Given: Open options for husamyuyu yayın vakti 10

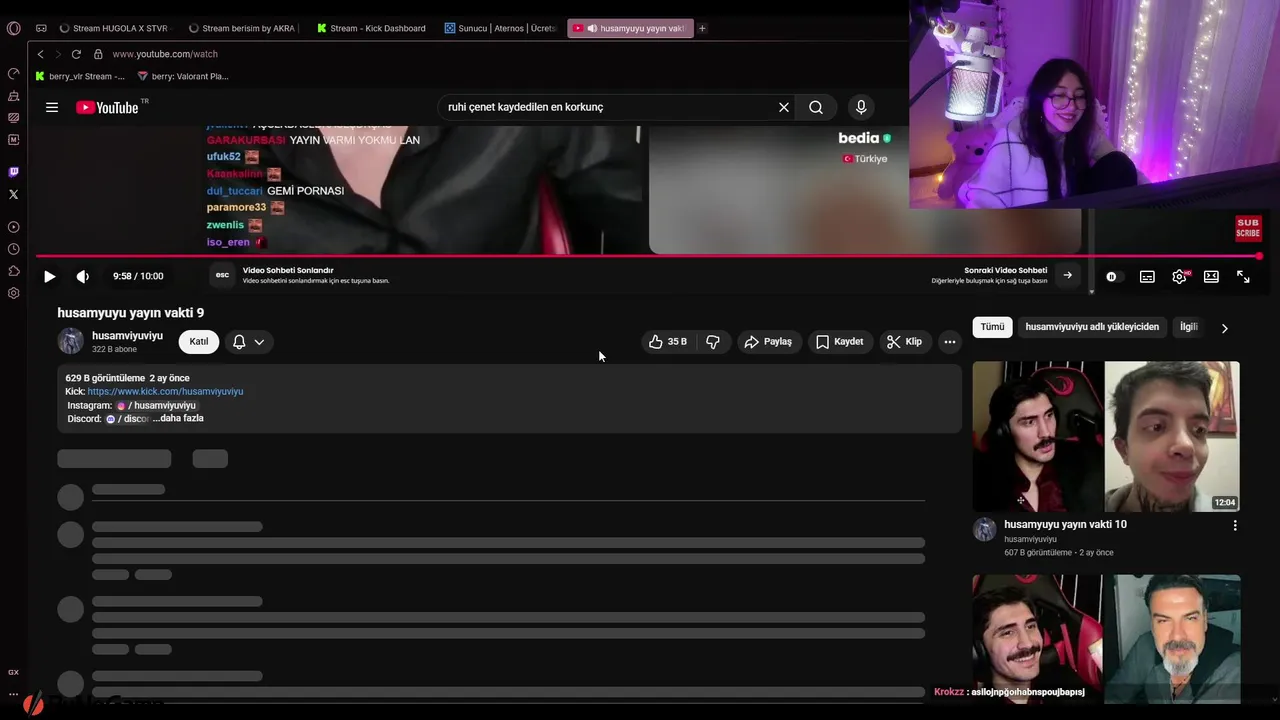Looking at the screenshot, I should 1235,525.
